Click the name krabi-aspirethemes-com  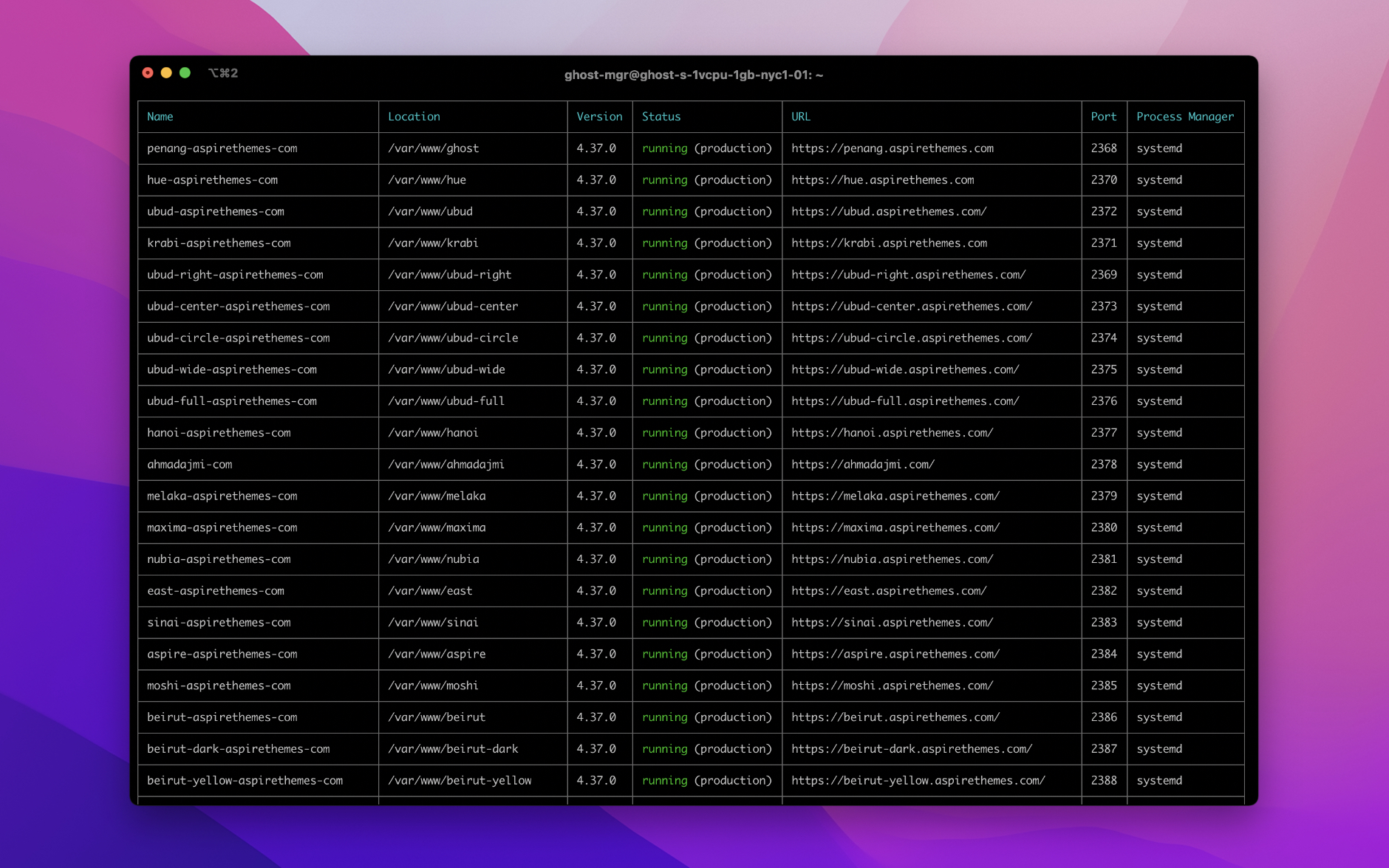coord(219,243)
